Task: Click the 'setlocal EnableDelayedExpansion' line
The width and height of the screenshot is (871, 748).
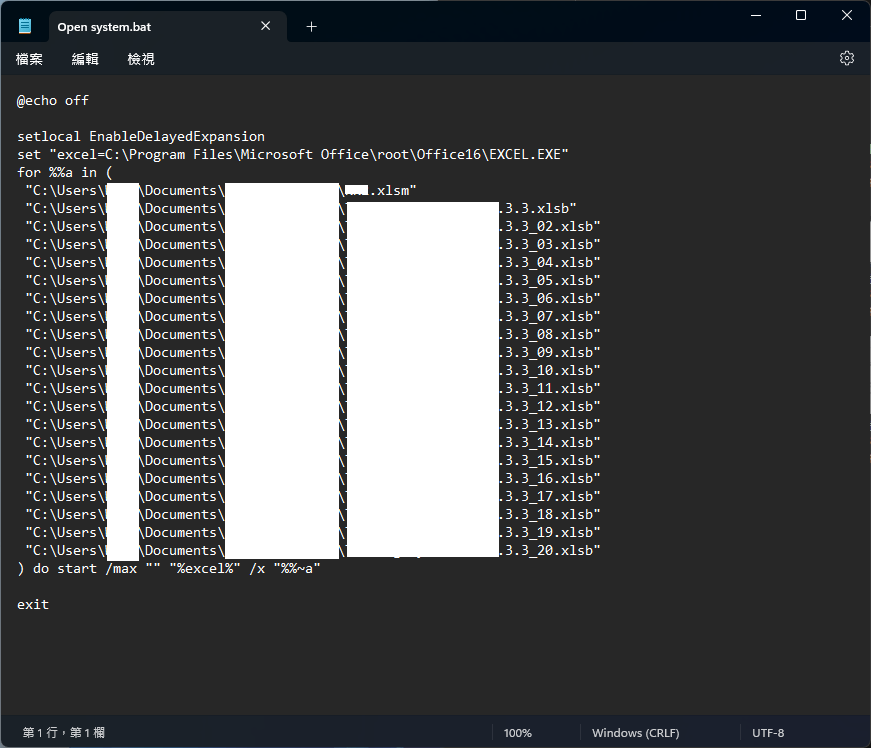Action: click(x=141, y=137)
